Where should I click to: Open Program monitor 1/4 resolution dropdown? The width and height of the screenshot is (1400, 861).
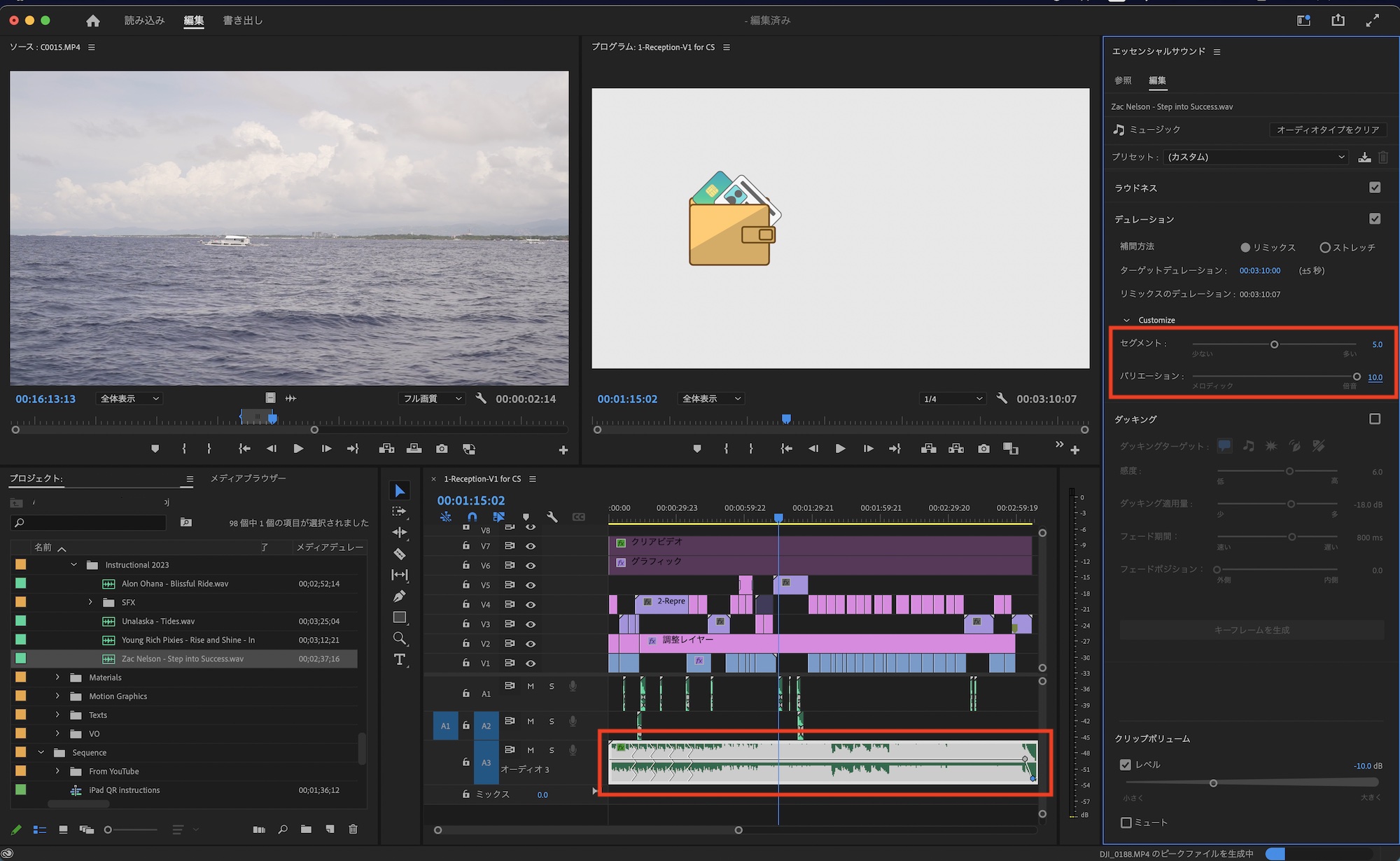point(953,399)
